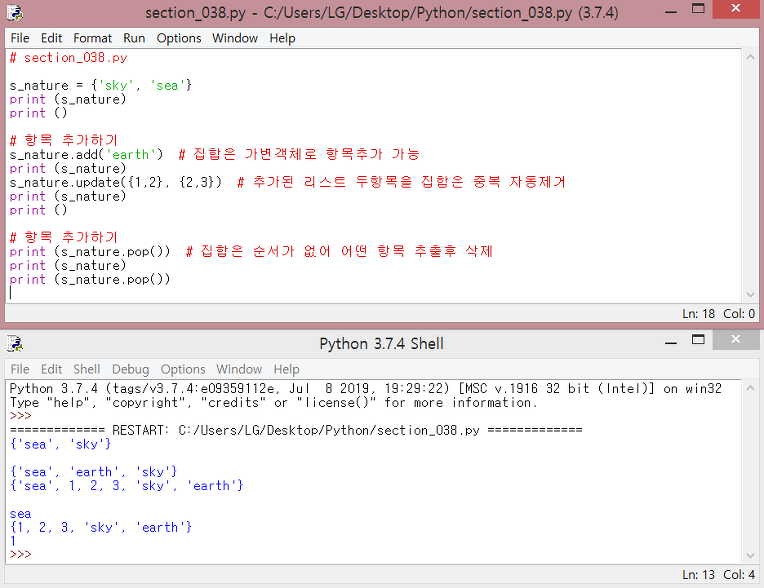Click the s_nature.update({1,2}, {2,3}) line

click(115, 182)
